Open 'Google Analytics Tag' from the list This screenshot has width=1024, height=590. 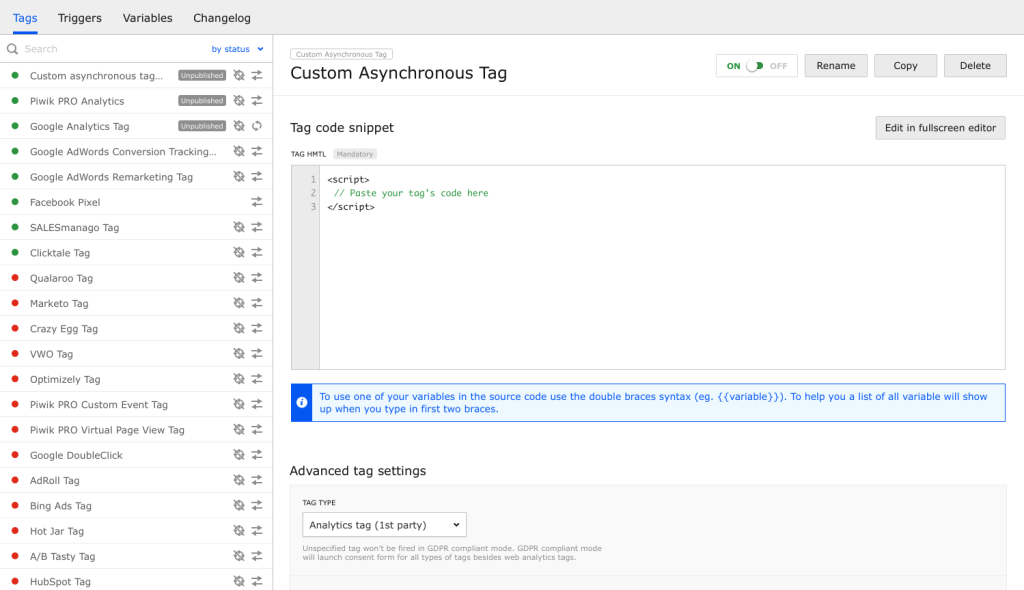(x=80, y=126)
